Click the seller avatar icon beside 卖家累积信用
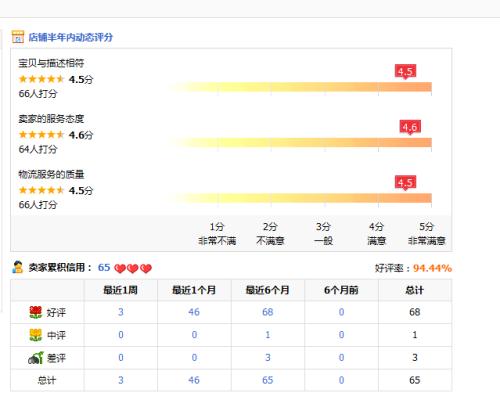 point(17,267)
